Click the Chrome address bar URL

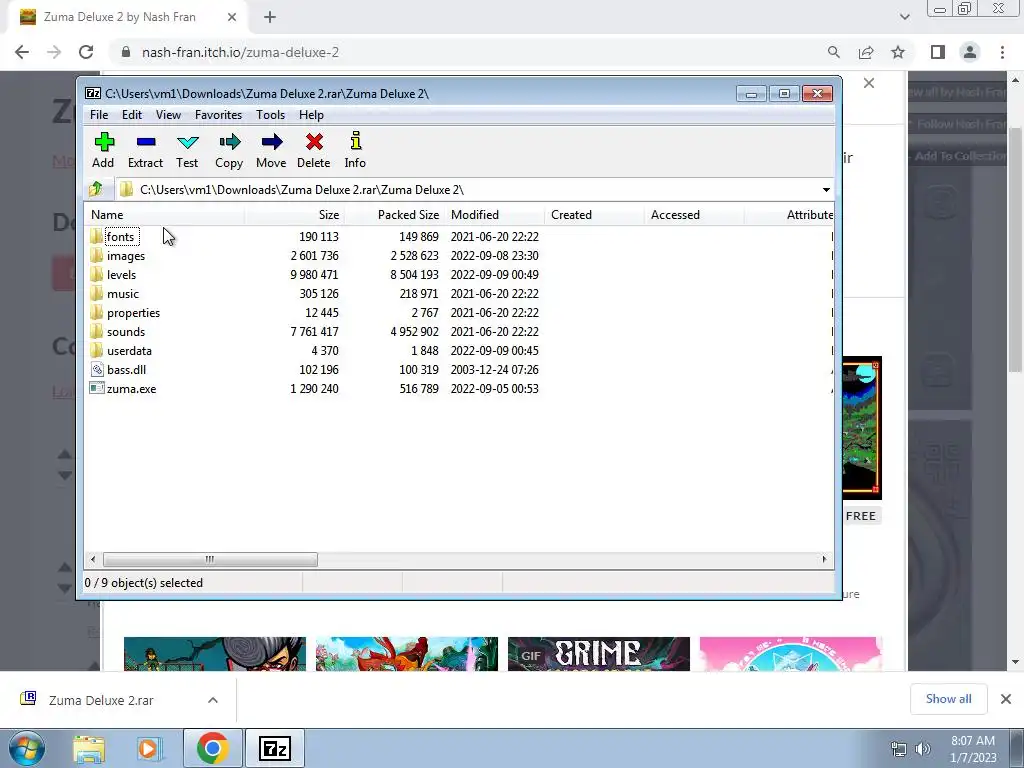click(x=240, y=52)
